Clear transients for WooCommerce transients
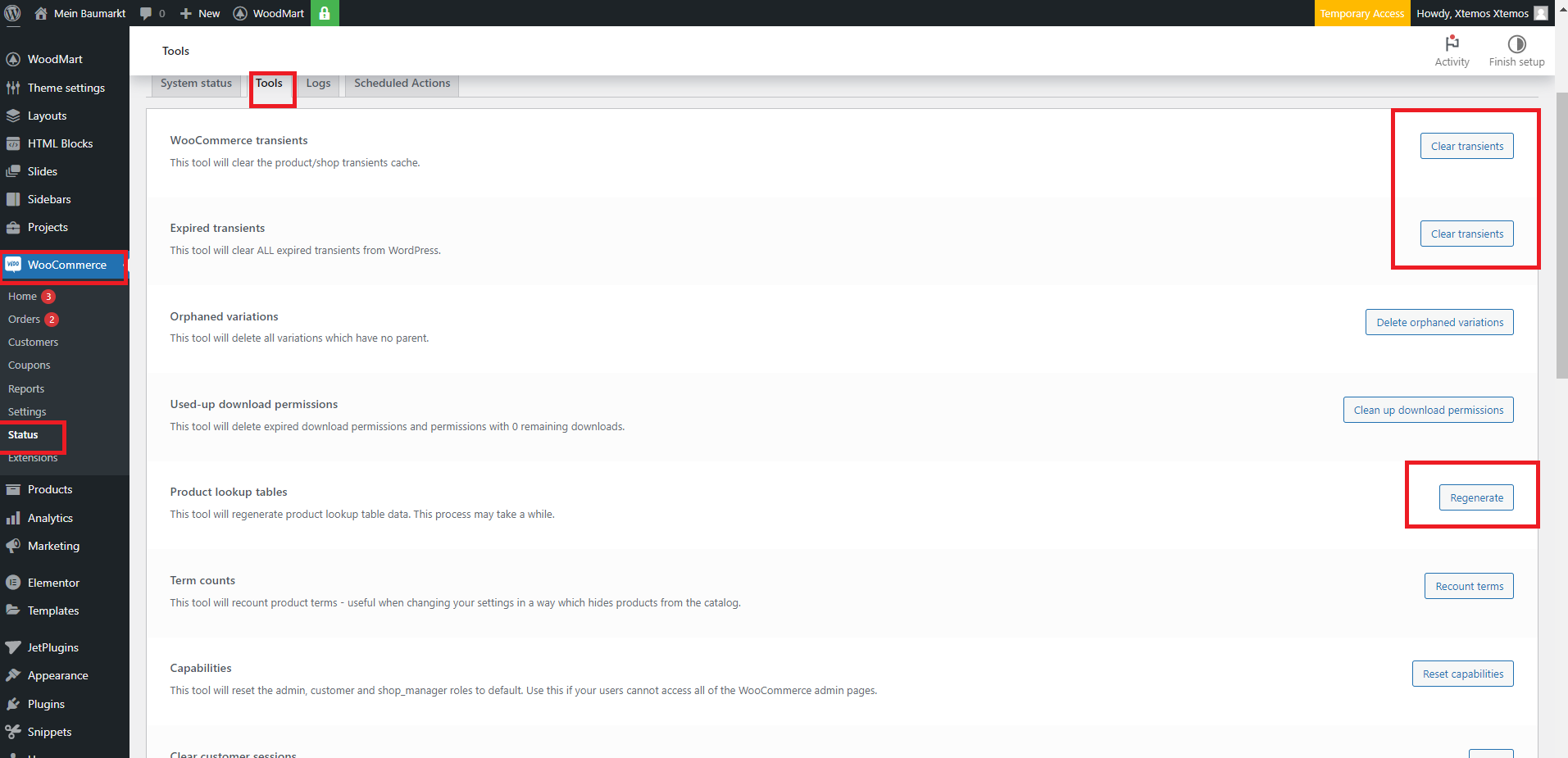Viewport: 1568px width, 758px height. click(x=1466, y=146)
